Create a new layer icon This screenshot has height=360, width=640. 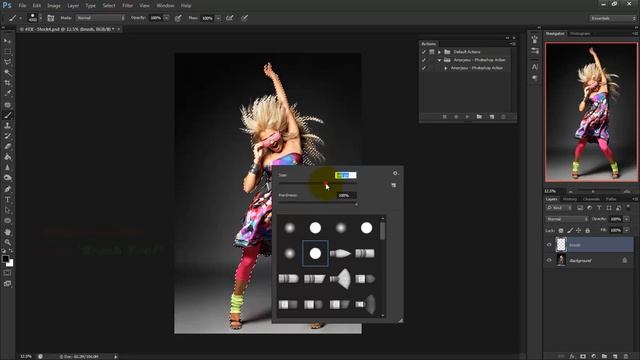coord(615,356)
